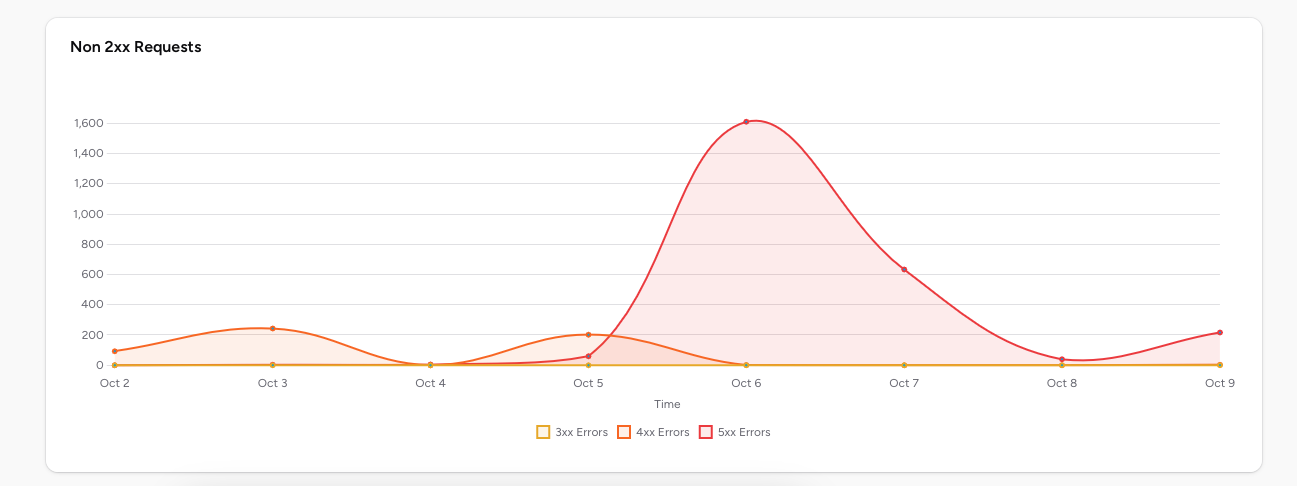Click the 5xx data point on Oct 8
This screenshot has height=486, width=1297.
click(1062, 359)
